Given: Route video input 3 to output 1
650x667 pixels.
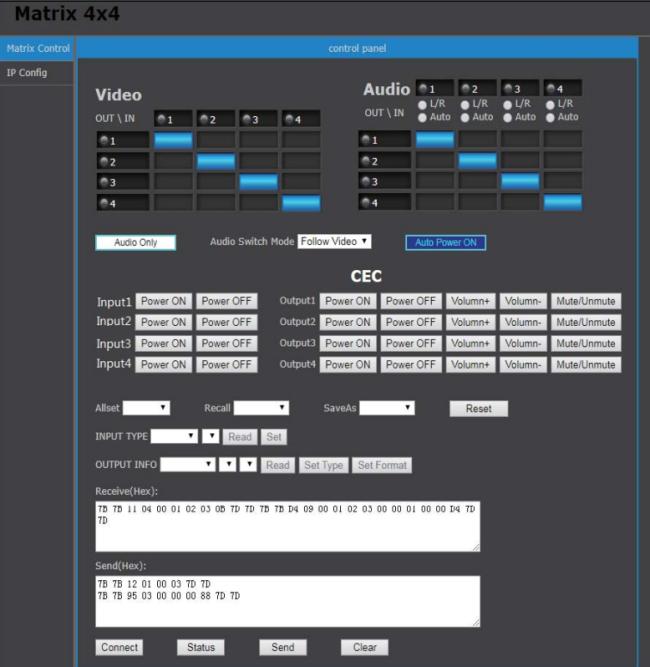Looking at the screenshot, I should tap(258, 140).
